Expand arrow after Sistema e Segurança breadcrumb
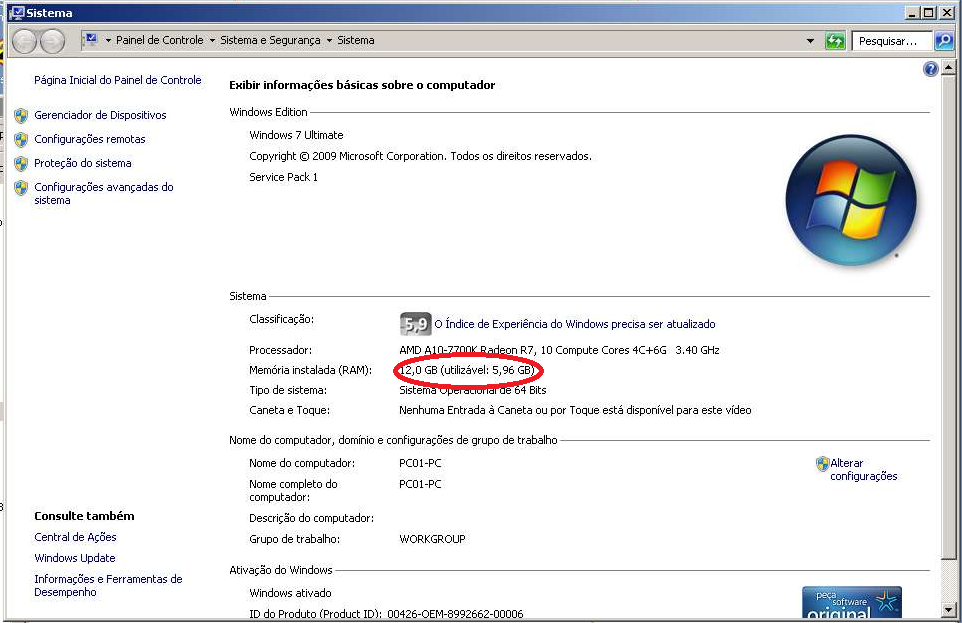This screenshot has height=623, width=962. coord(329,41)
